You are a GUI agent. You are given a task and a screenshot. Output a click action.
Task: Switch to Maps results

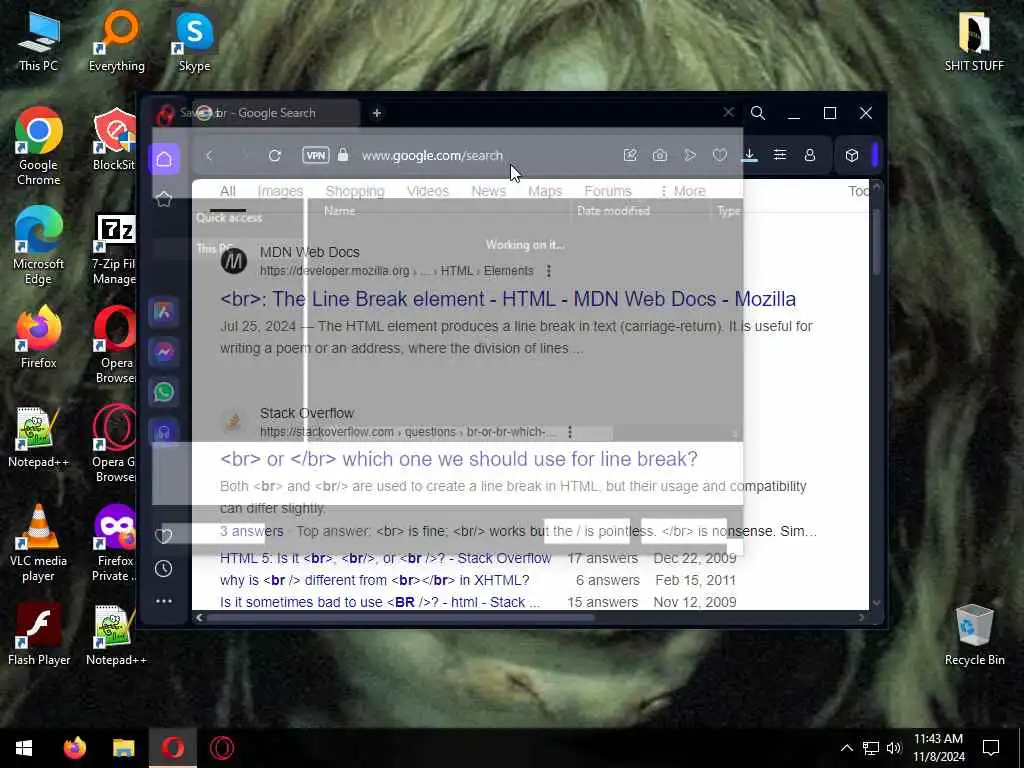(x=545, y=191)
